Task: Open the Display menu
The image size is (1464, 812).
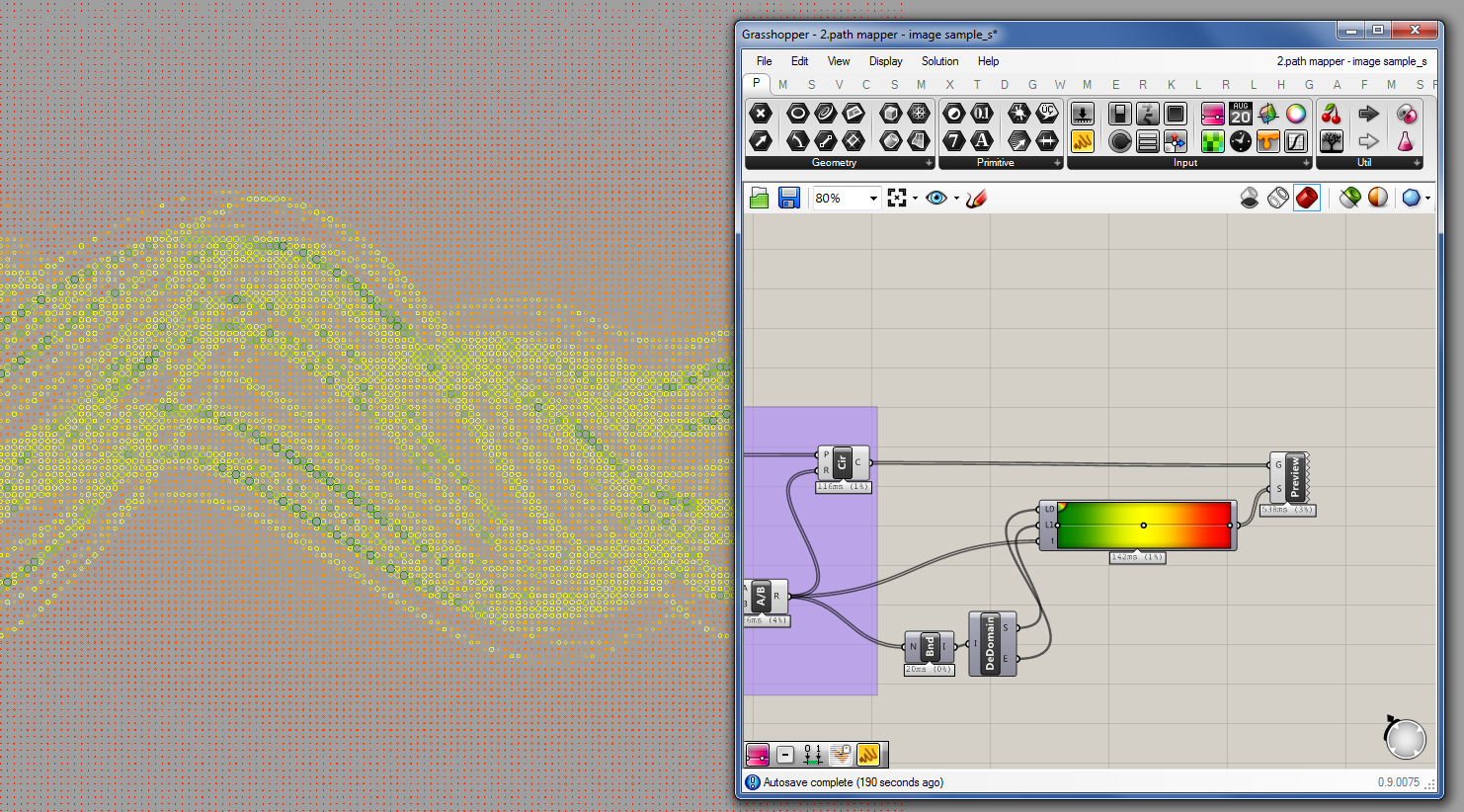Action: tap(885, 61)
